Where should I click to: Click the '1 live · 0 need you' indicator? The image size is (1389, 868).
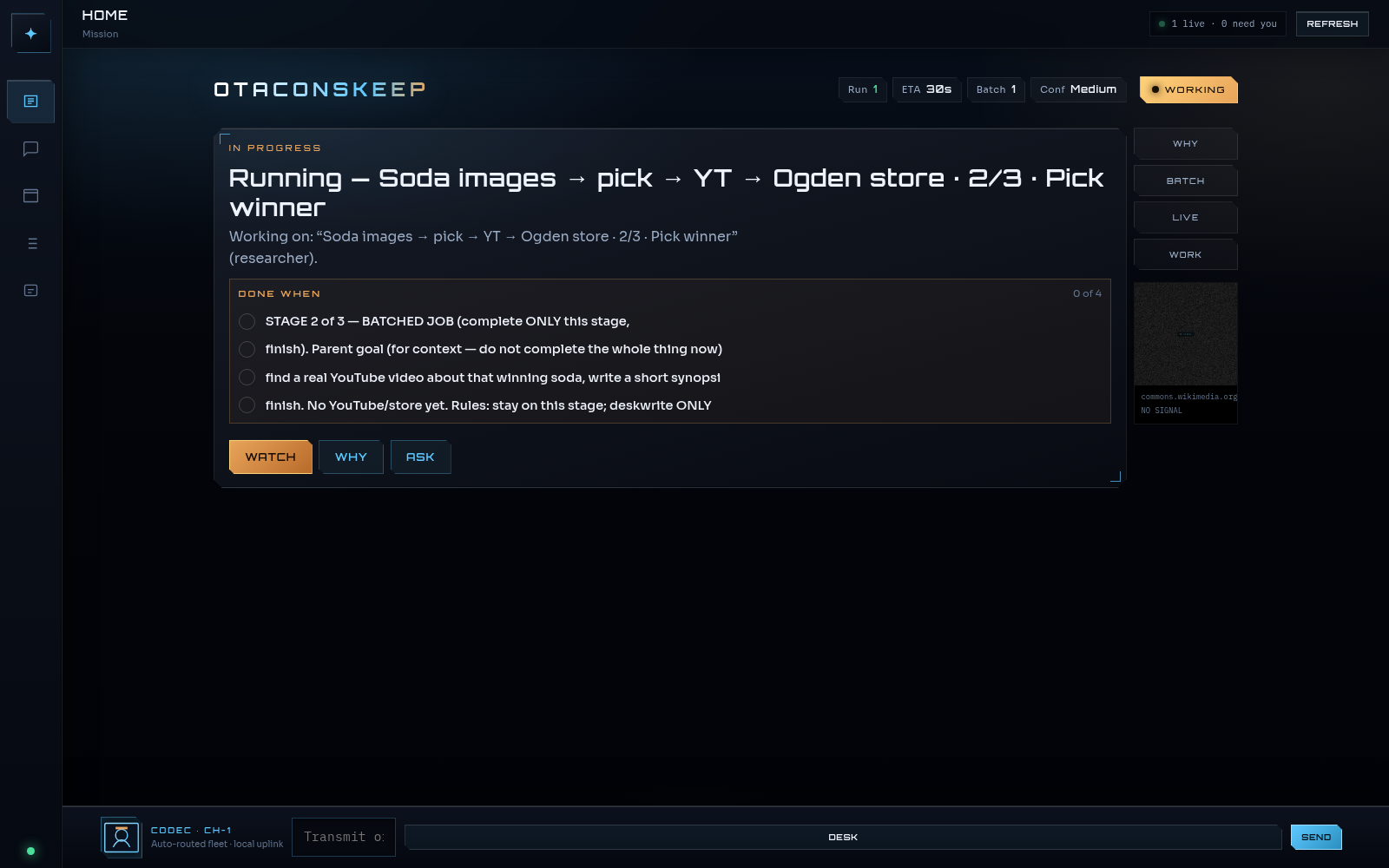[1217, 24]
